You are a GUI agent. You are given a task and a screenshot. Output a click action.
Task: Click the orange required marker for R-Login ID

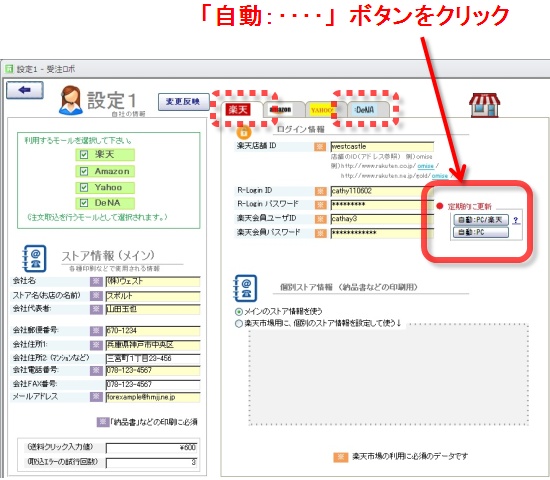[x=320, y=191]
